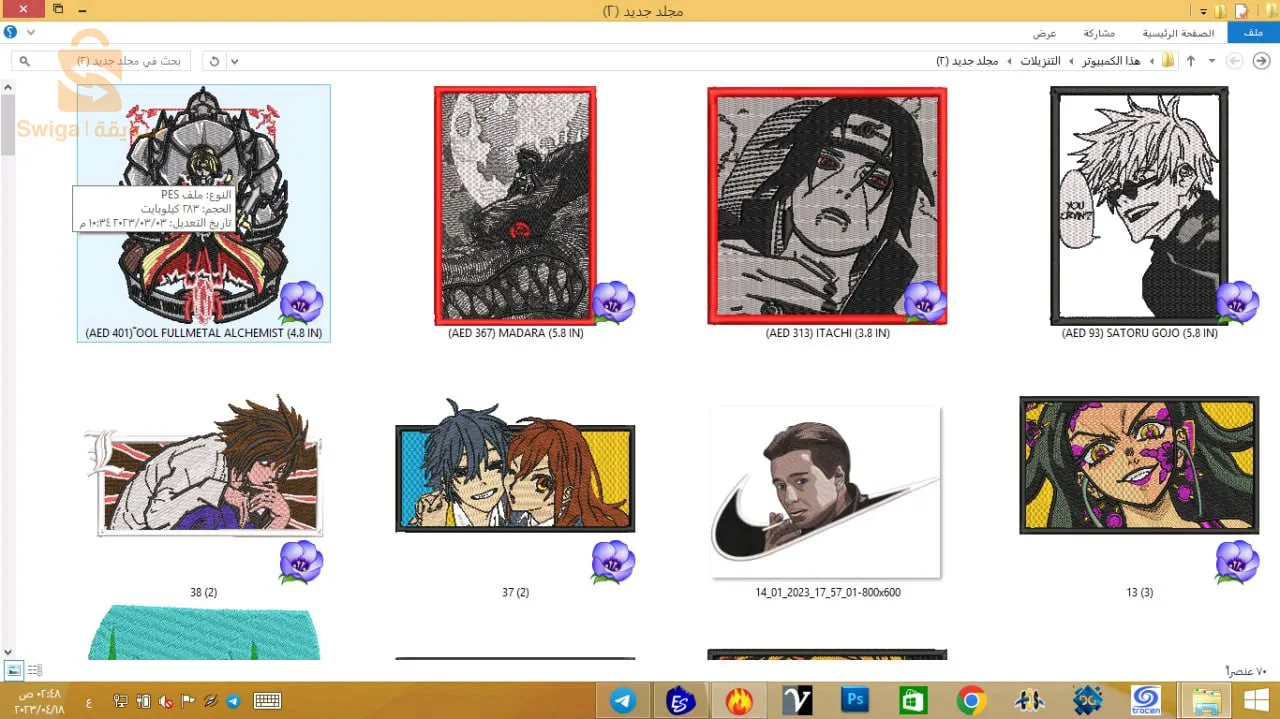
Task: Click status bar item count ٧٠ عنصرًا
Action: pos(1246,671)
